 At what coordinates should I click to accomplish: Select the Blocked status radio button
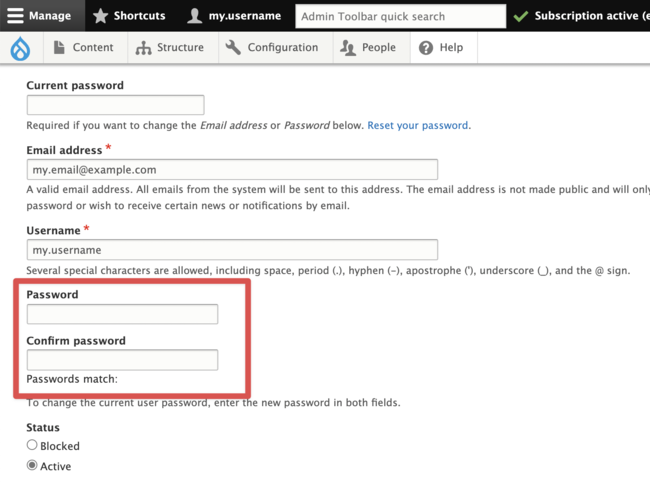pos(32,445)
